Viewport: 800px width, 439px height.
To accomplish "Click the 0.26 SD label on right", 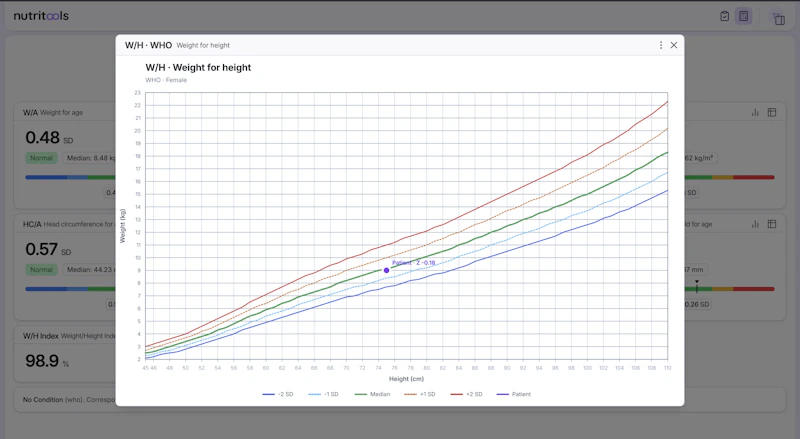I will coord(697,304).
